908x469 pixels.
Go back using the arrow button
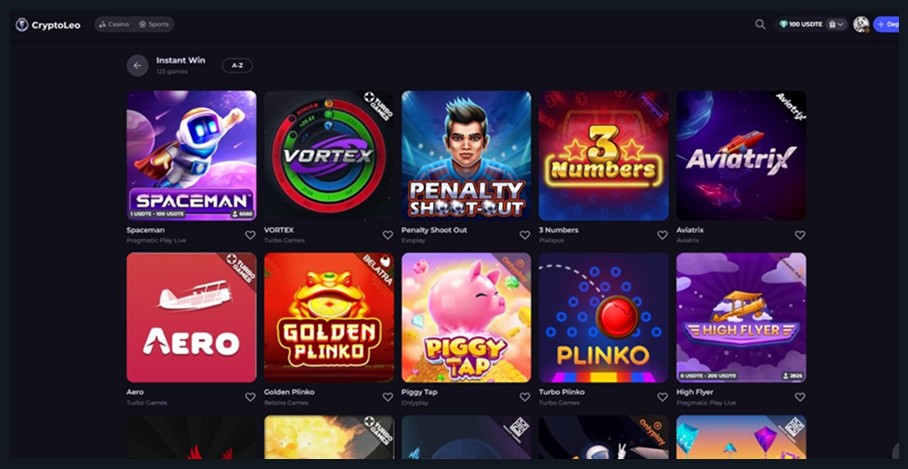click(137, 65)
